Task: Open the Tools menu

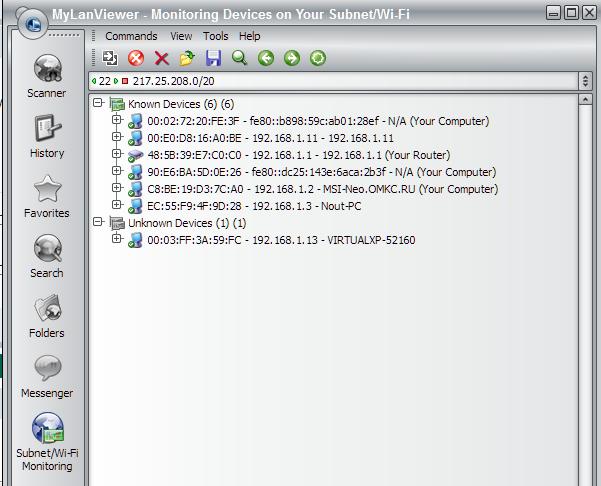Action: click(215, 36)
